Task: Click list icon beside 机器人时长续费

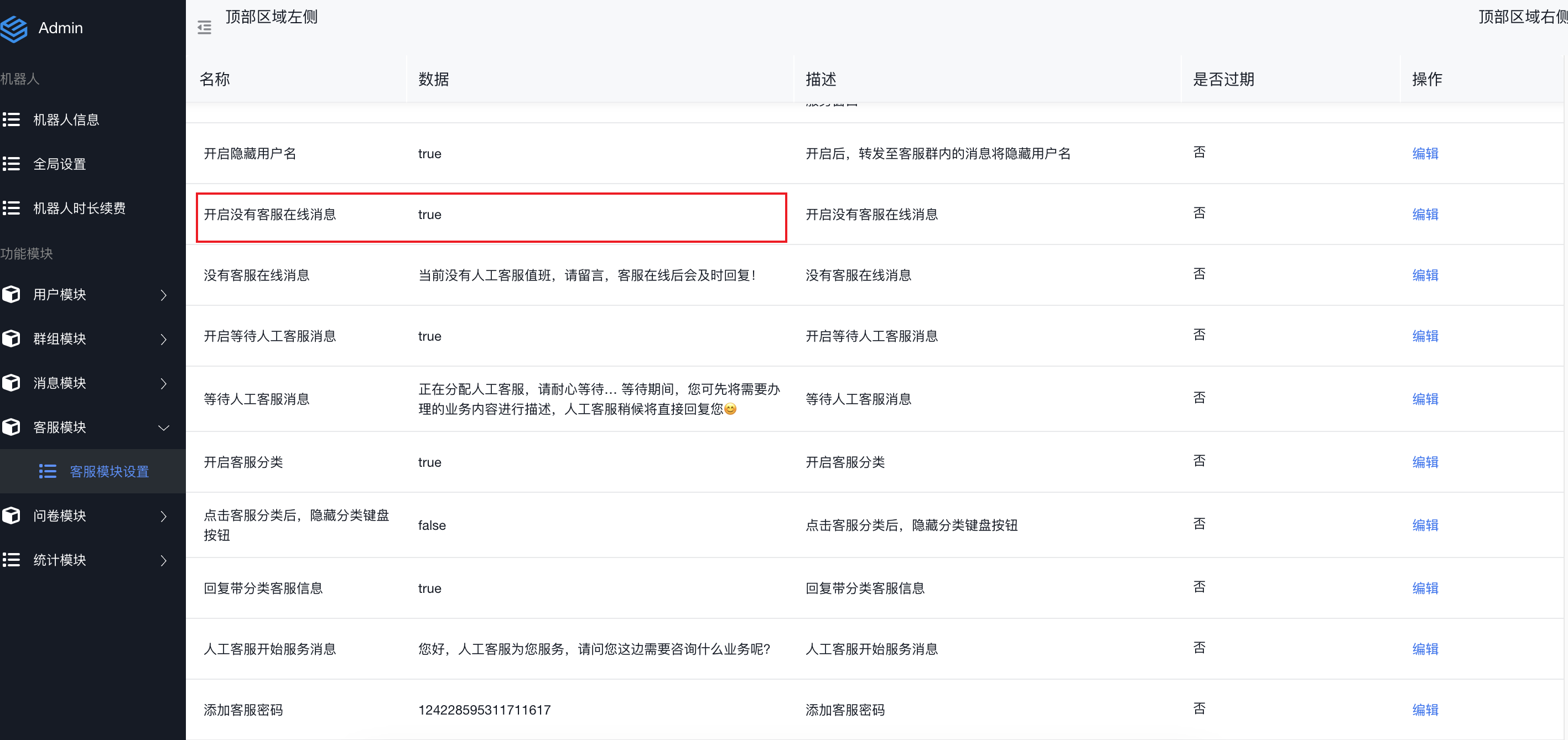Action: click(12, 208)
